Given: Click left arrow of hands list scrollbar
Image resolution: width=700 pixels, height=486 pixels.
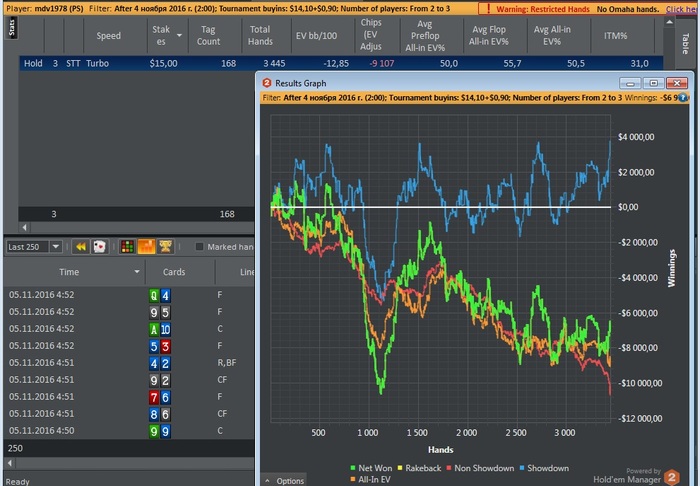Looking at the screenshot, I should [x=10, y=463].
